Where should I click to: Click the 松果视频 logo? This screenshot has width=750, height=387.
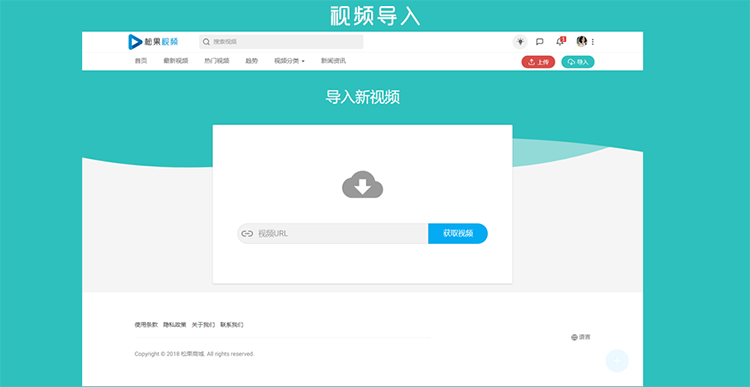[153, 42]
